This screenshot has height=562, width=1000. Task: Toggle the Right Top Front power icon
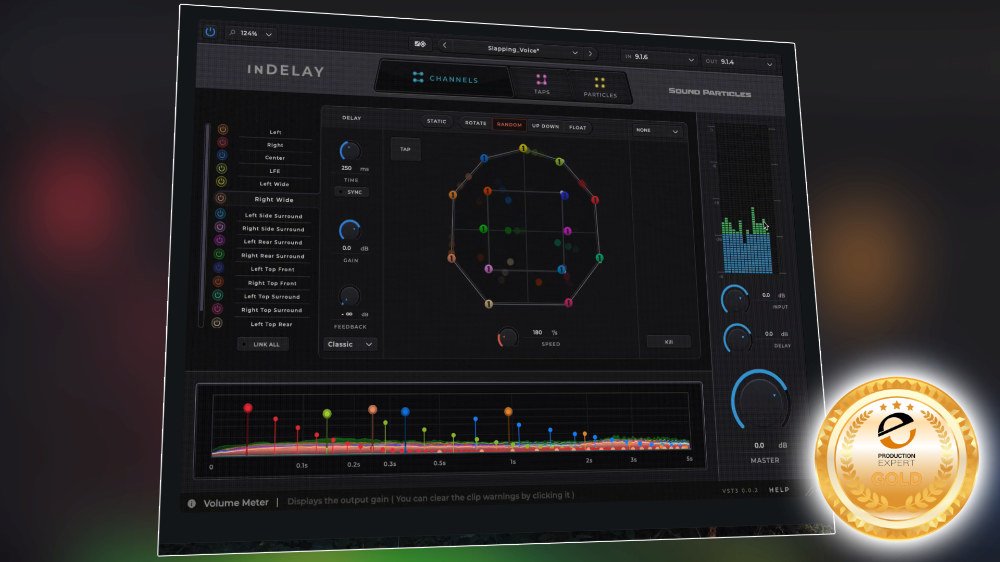pos(218,281)
